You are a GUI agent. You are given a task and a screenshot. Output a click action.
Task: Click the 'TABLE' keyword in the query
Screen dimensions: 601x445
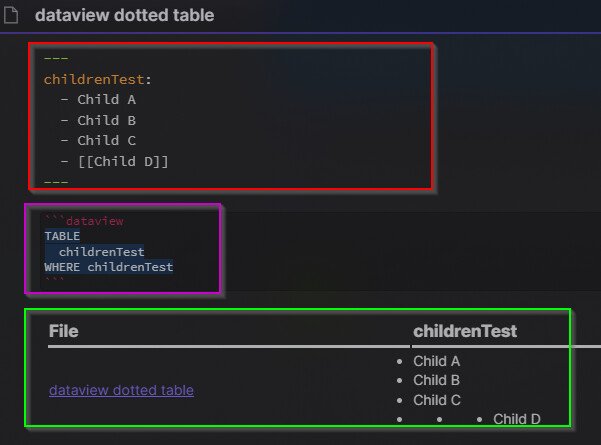tap(62, 236)
